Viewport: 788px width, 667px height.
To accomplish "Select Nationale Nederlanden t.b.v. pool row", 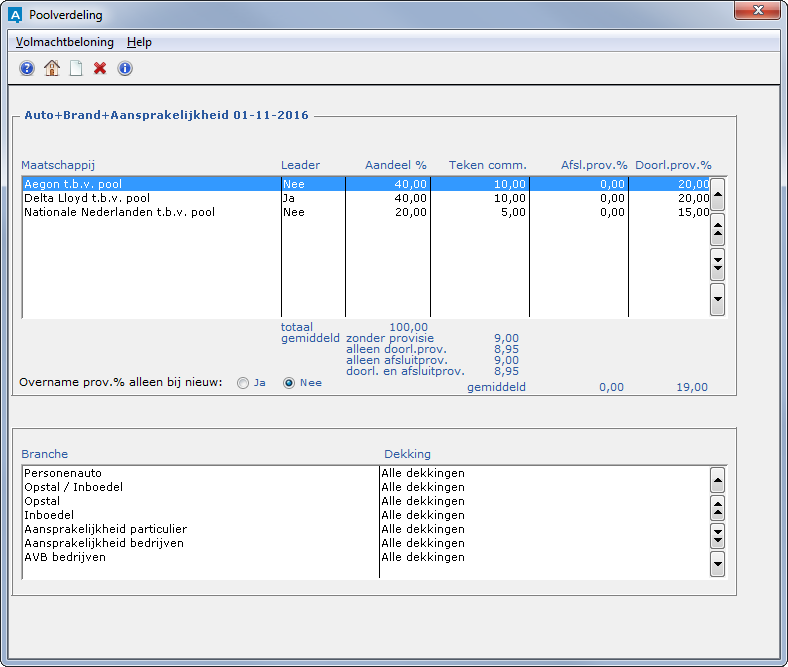I will tap(150, 212).
